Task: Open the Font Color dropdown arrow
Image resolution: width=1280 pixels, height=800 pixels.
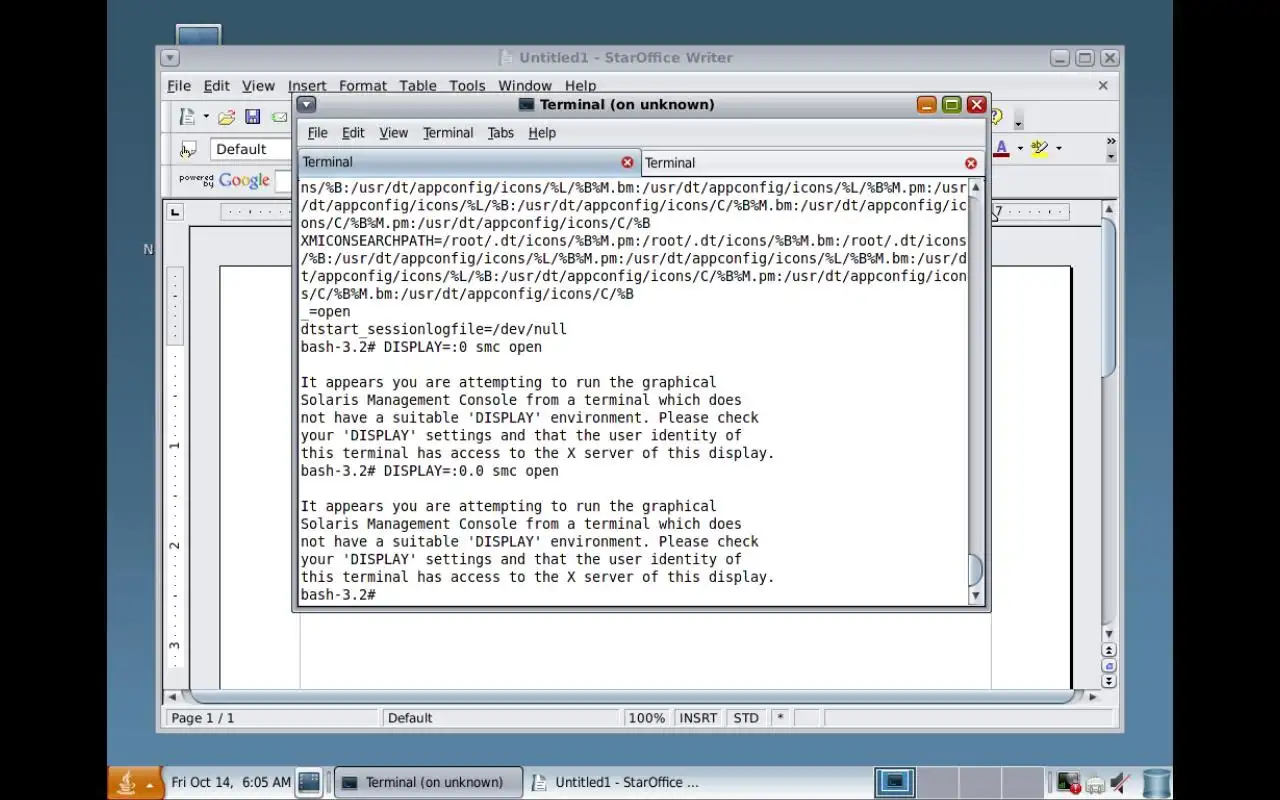Action: point(1020,149)
